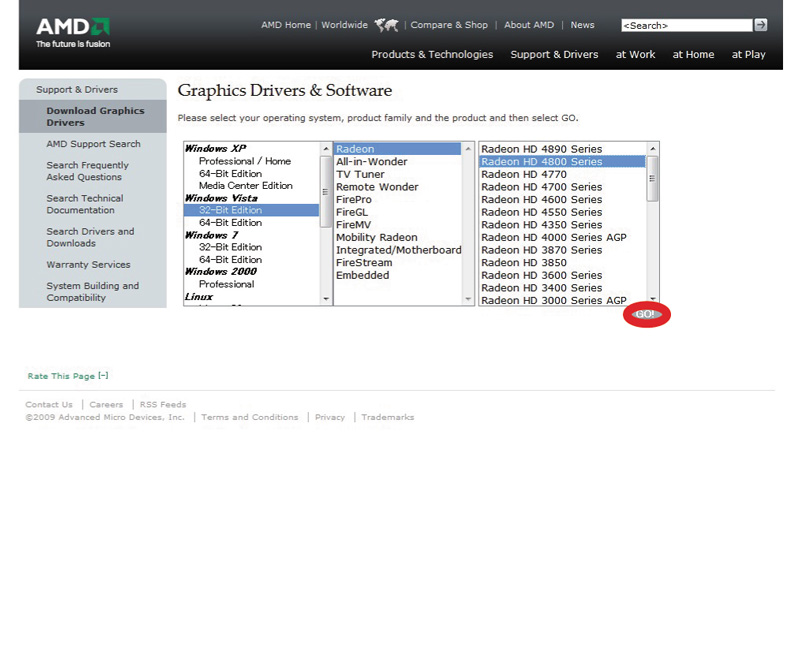
Task: Select Radeon HD 3850
Action: click(x=523, y=263)
